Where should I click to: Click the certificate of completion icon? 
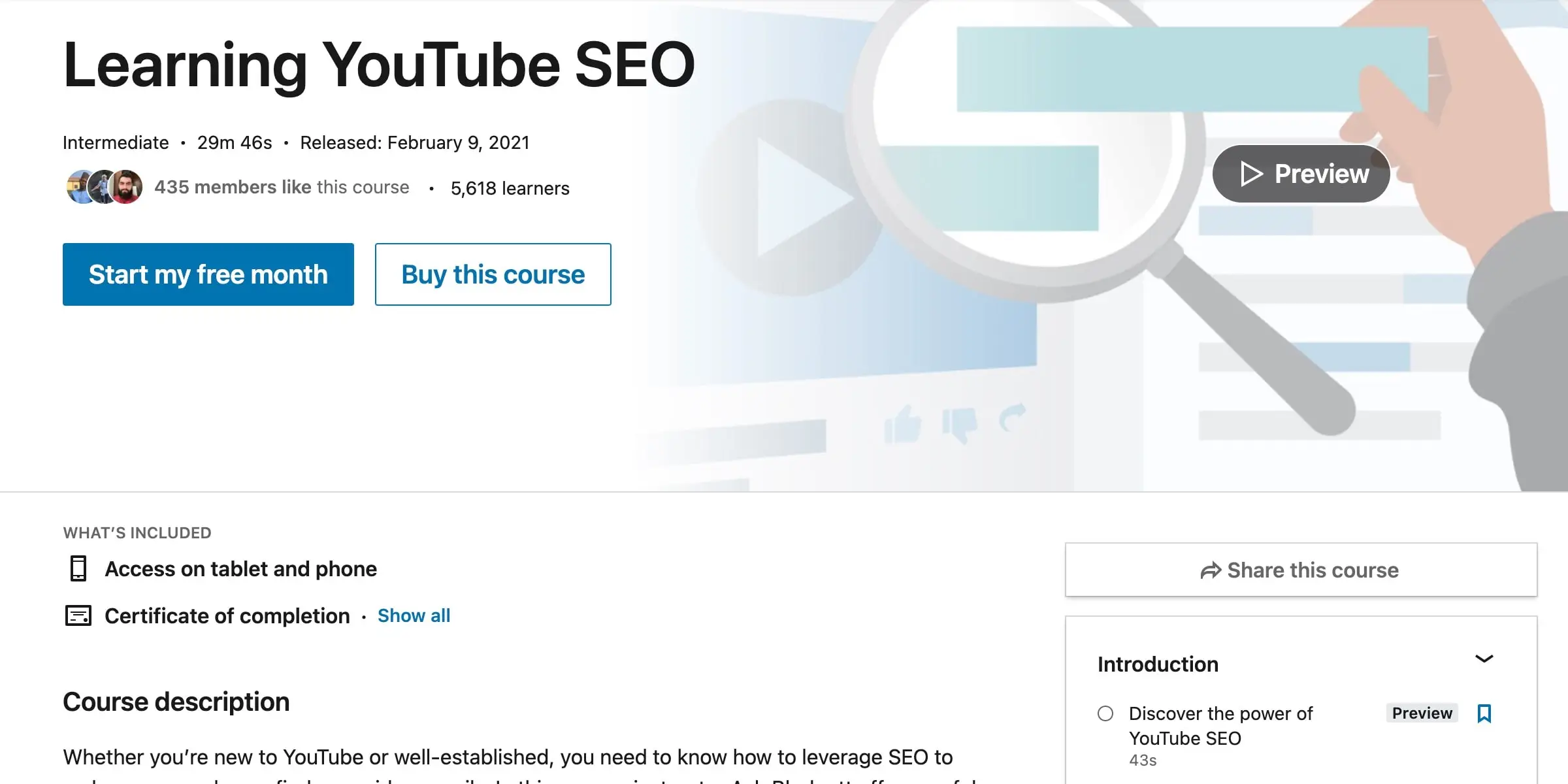coord(78,615)
